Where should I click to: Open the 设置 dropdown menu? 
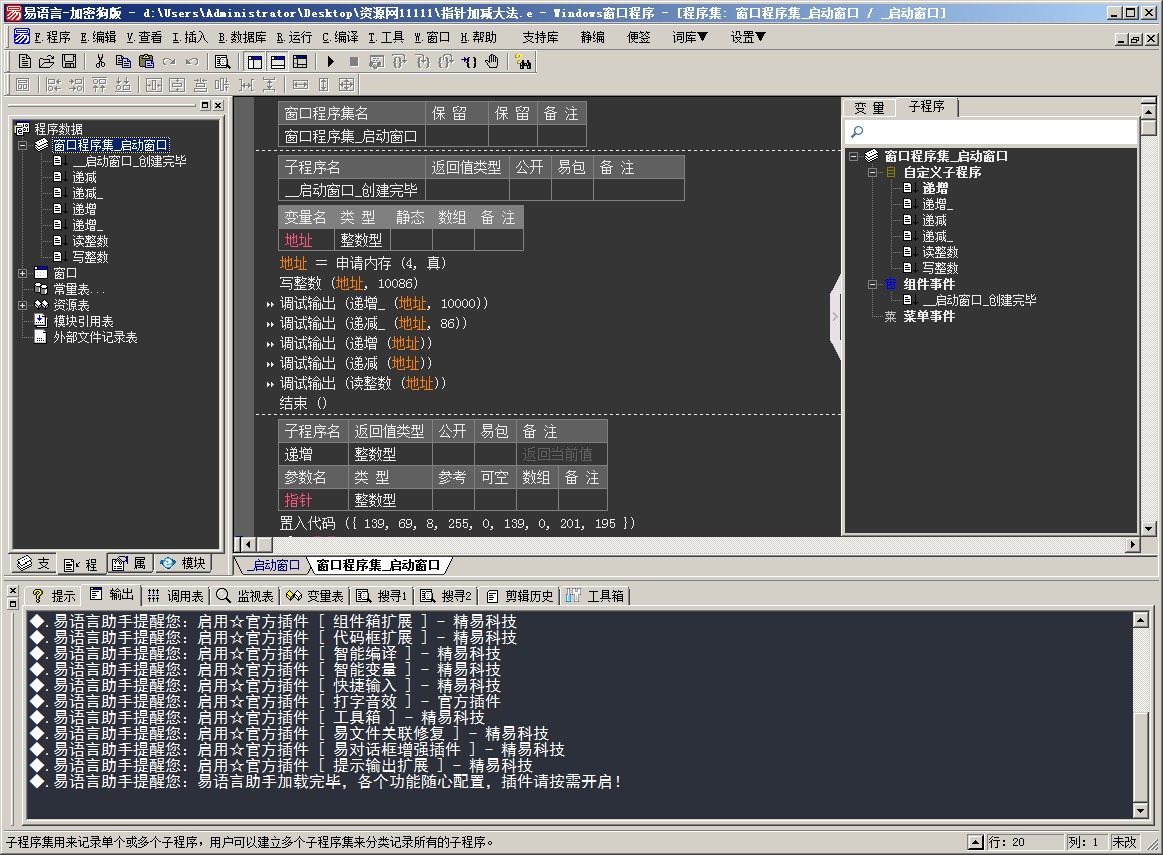coord(748,37)
